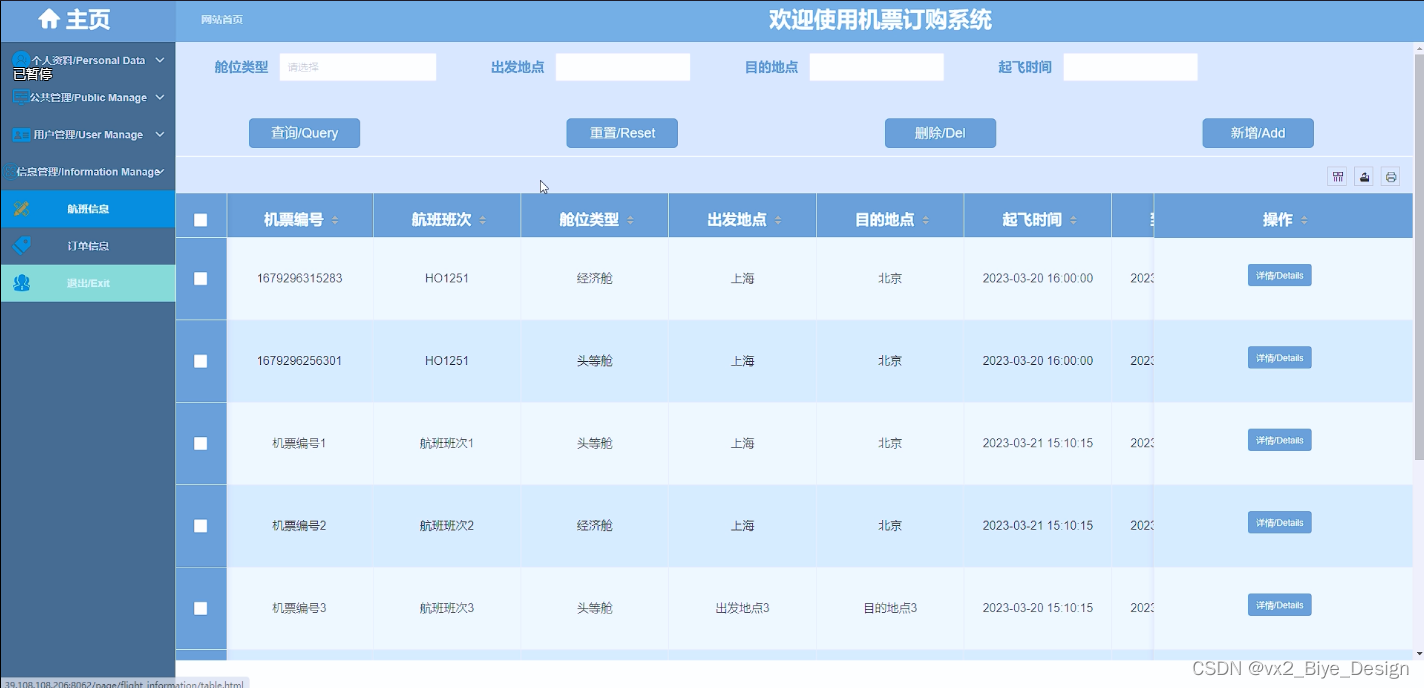Click cell 2023-03-20 15:10:15
The image size is (1424, 688).
[x=1038, y=608]
